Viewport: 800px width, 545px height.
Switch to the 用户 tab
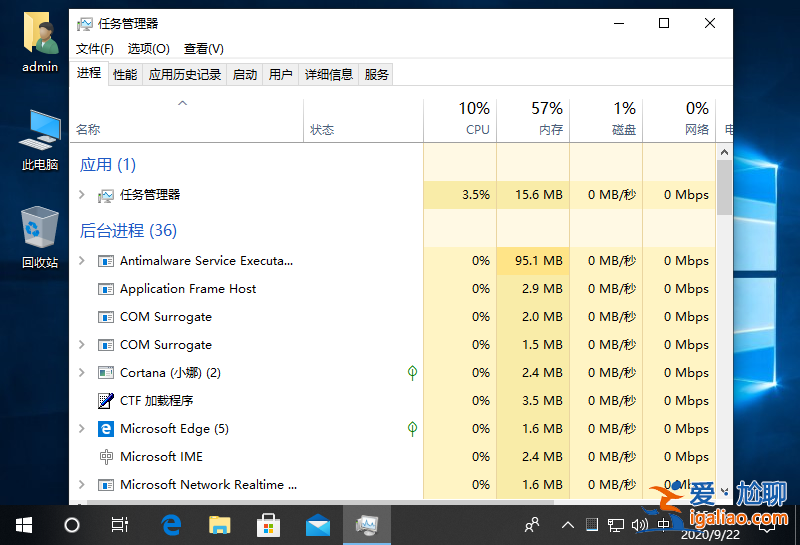coord(281,75)
